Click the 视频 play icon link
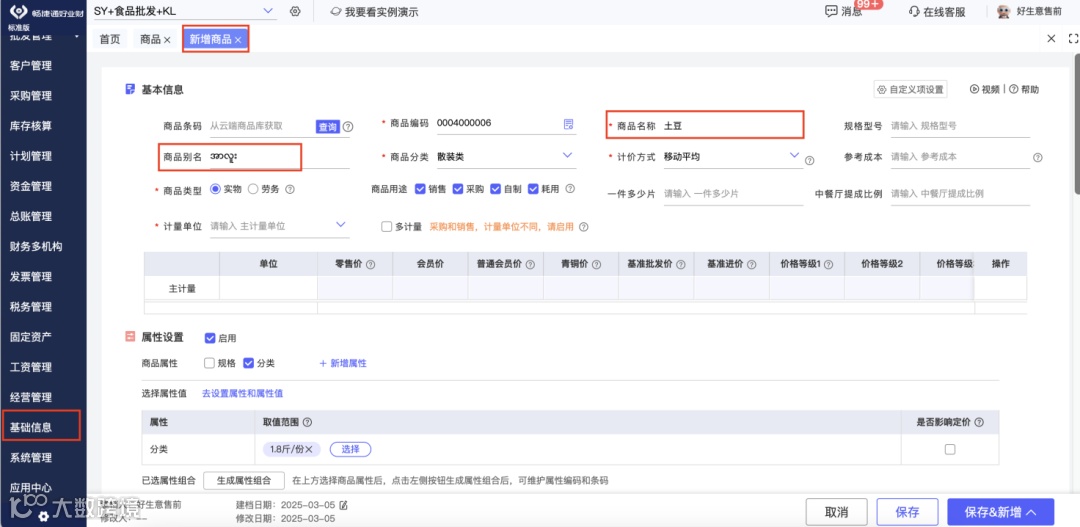Screen dimensions: 1080x527 coord(985,89)
